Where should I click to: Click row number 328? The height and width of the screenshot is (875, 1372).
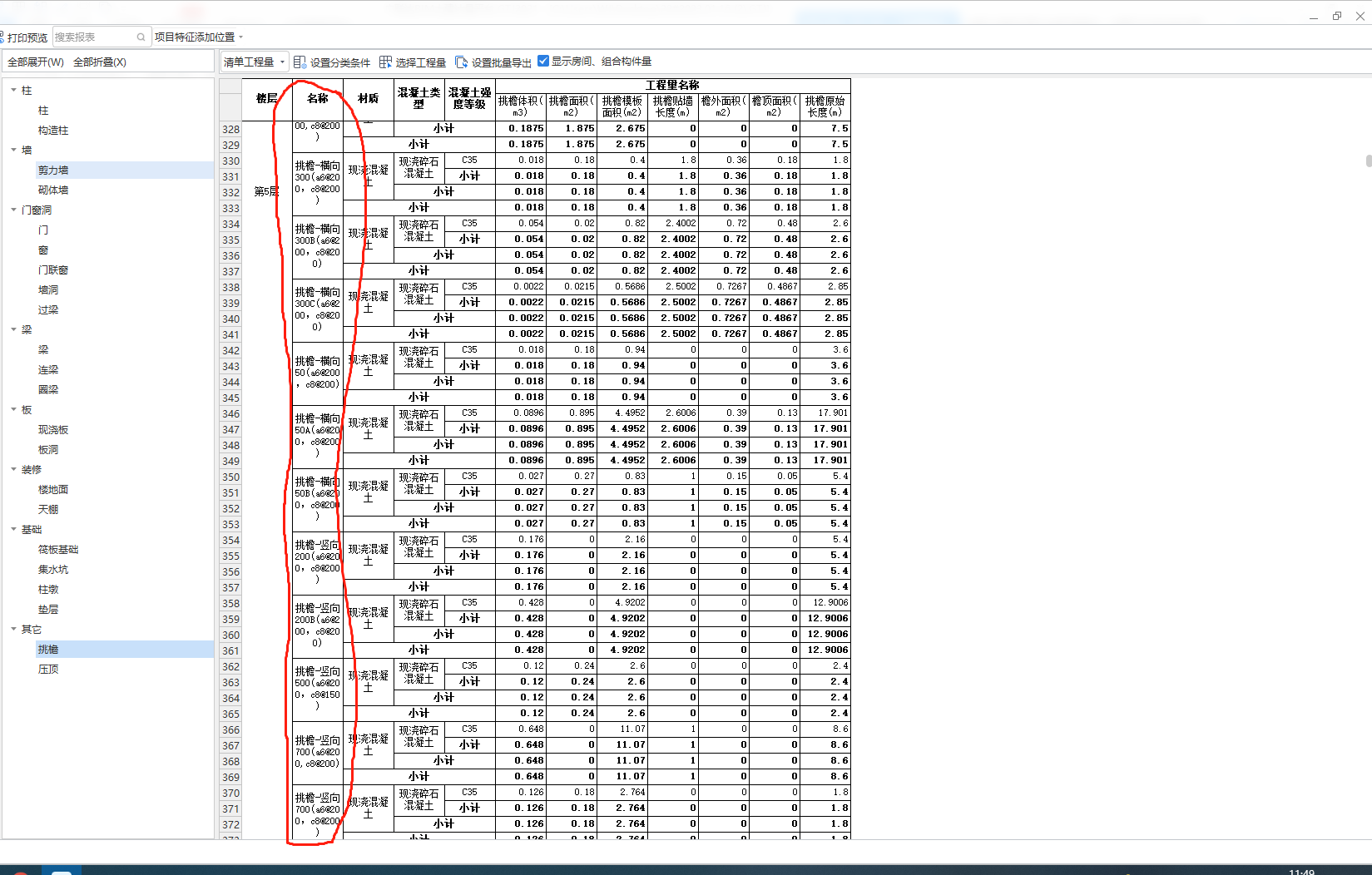click(230, 130)
